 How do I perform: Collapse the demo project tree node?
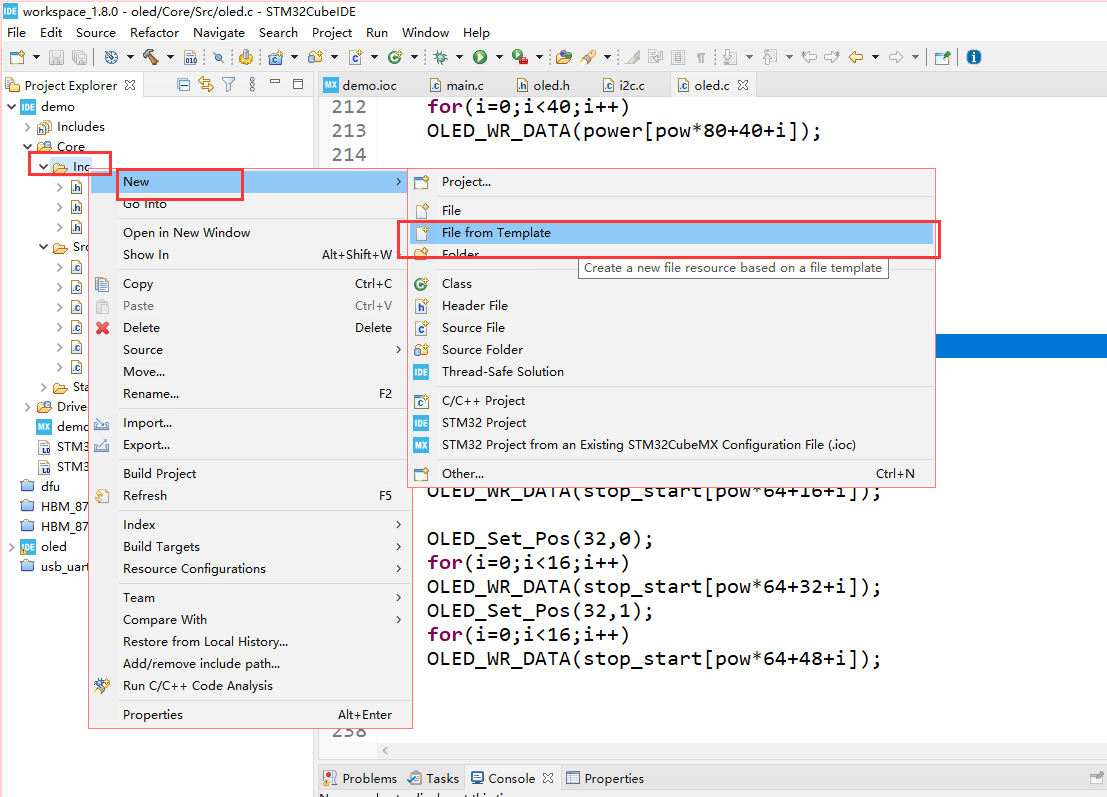tap(12, 107)
